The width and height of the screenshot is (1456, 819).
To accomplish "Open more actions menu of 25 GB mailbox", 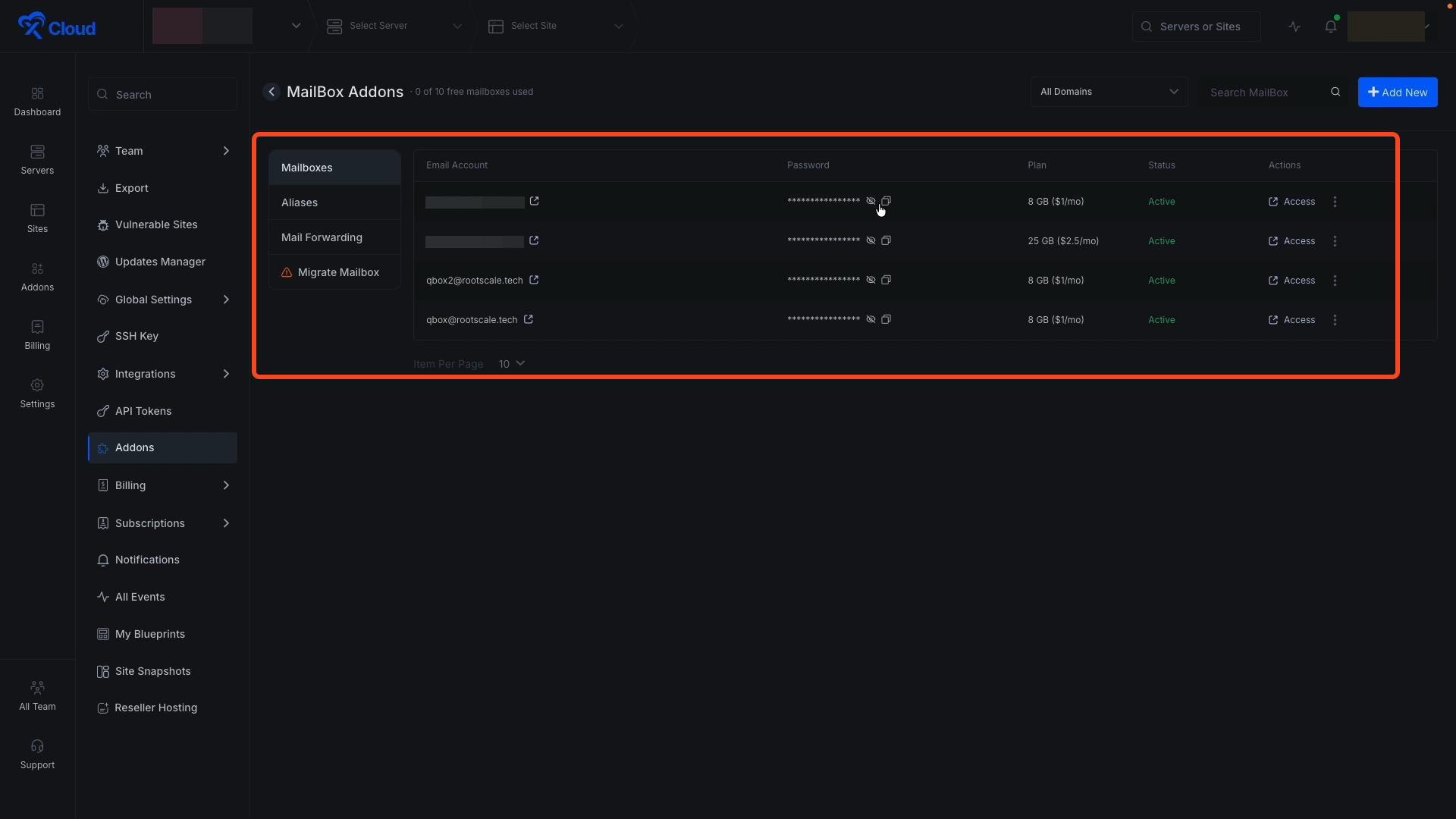I will (x=1335, y=241).
